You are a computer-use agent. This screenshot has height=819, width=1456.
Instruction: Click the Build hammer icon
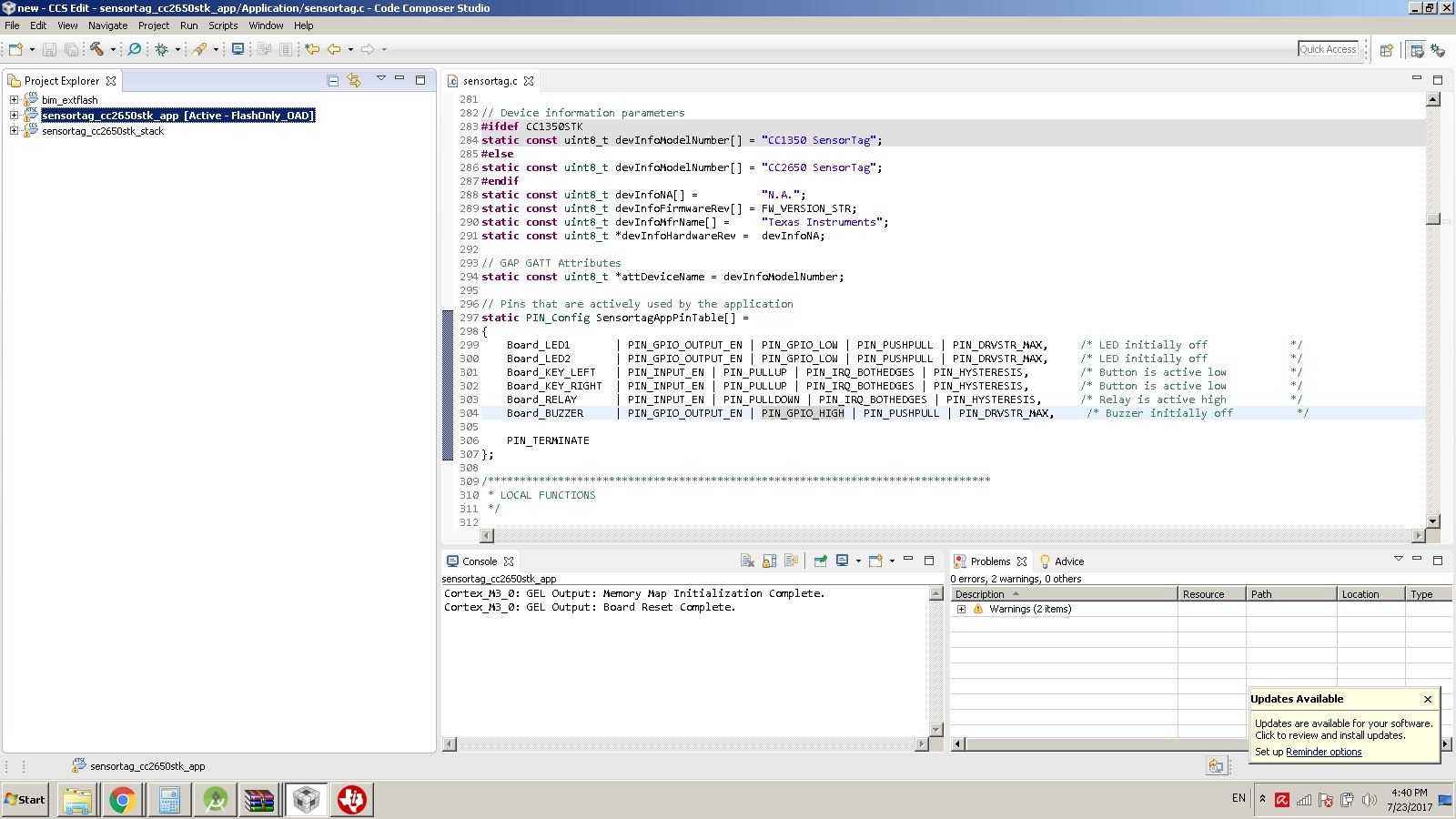click(96, 49)
